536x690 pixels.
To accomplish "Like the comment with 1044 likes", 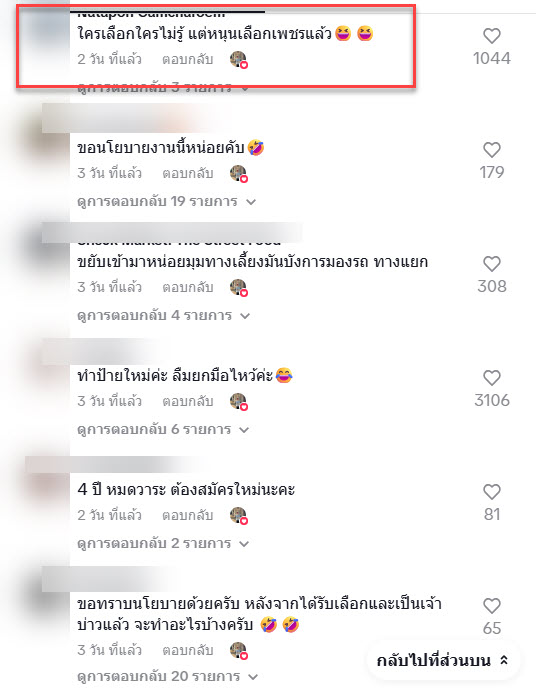I will pyautogui.click(x=492, y=36).
